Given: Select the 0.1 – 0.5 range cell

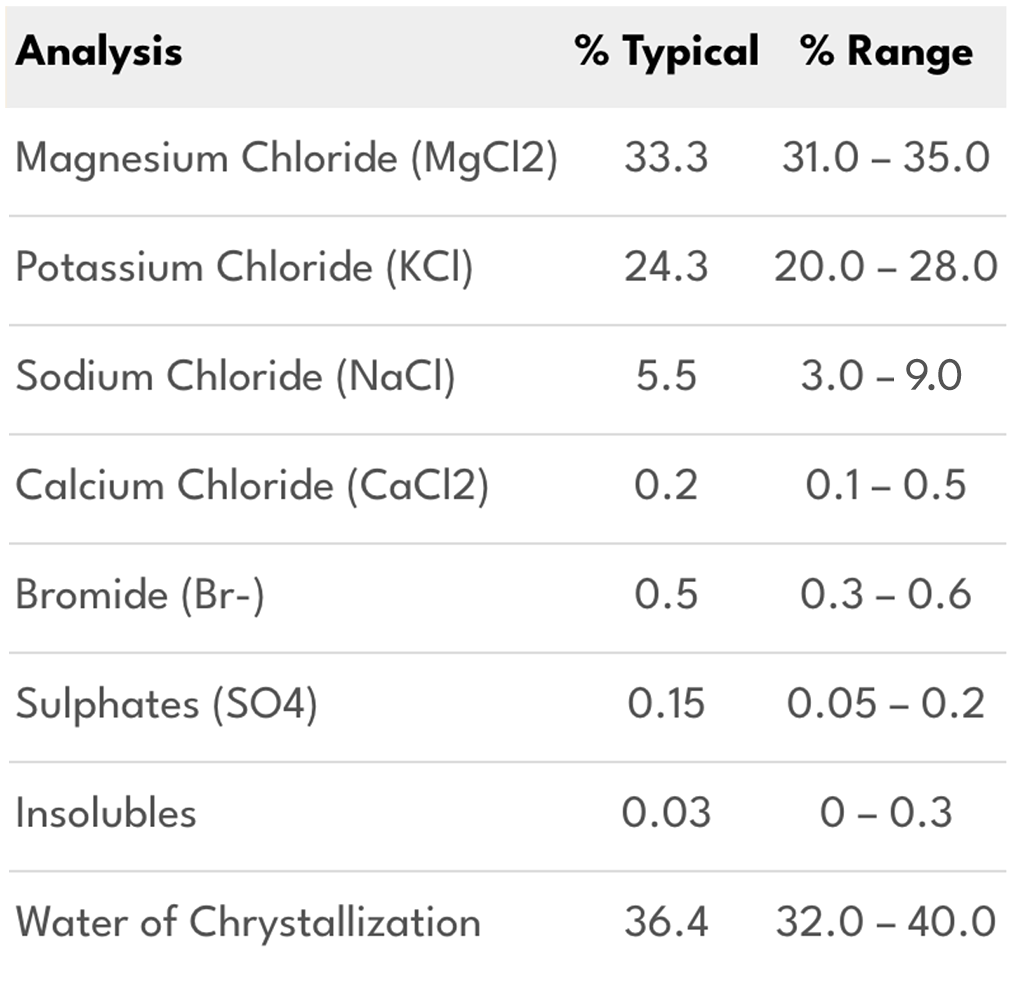Looking at the screenshot, I should 886,486.
